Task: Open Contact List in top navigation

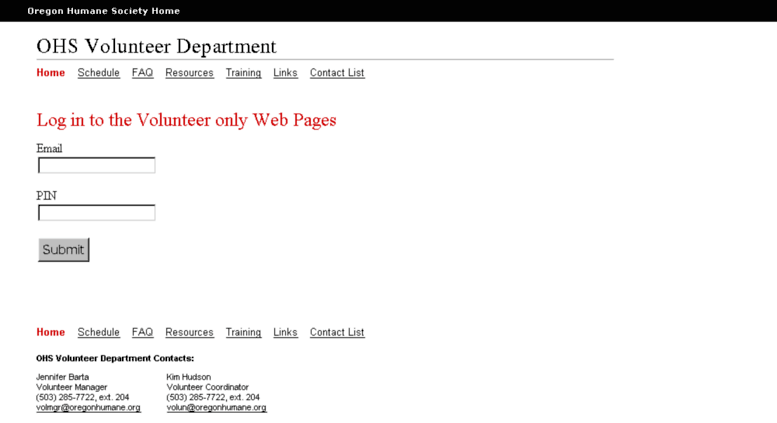Action: [337, 73]
